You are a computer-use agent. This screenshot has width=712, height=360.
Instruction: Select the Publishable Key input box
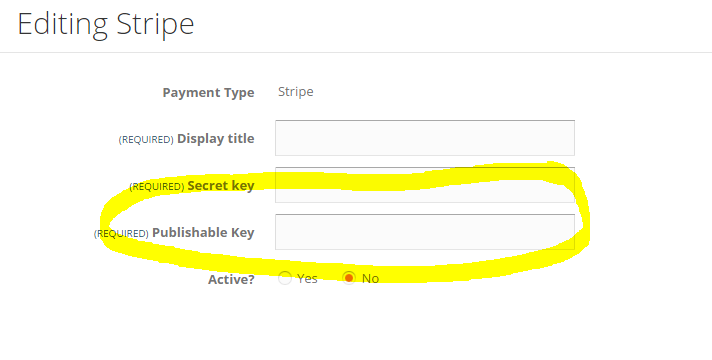tap(425, 232)
